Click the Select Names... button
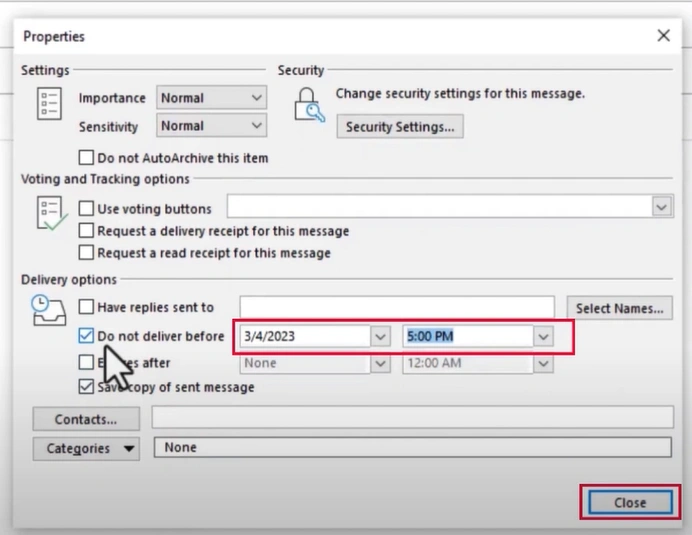 coord(620,308)
